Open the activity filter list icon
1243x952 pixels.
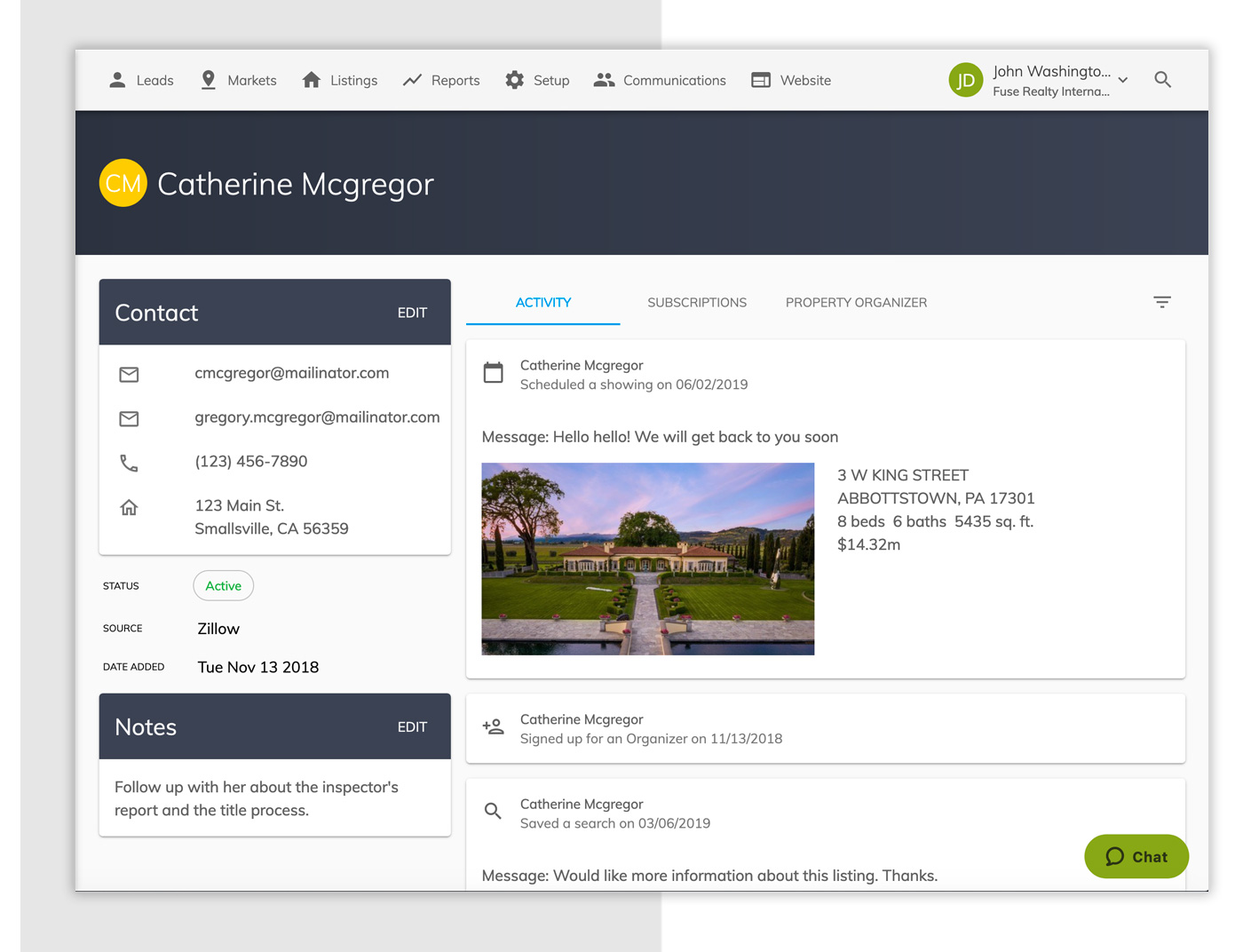pos(1162,302)
